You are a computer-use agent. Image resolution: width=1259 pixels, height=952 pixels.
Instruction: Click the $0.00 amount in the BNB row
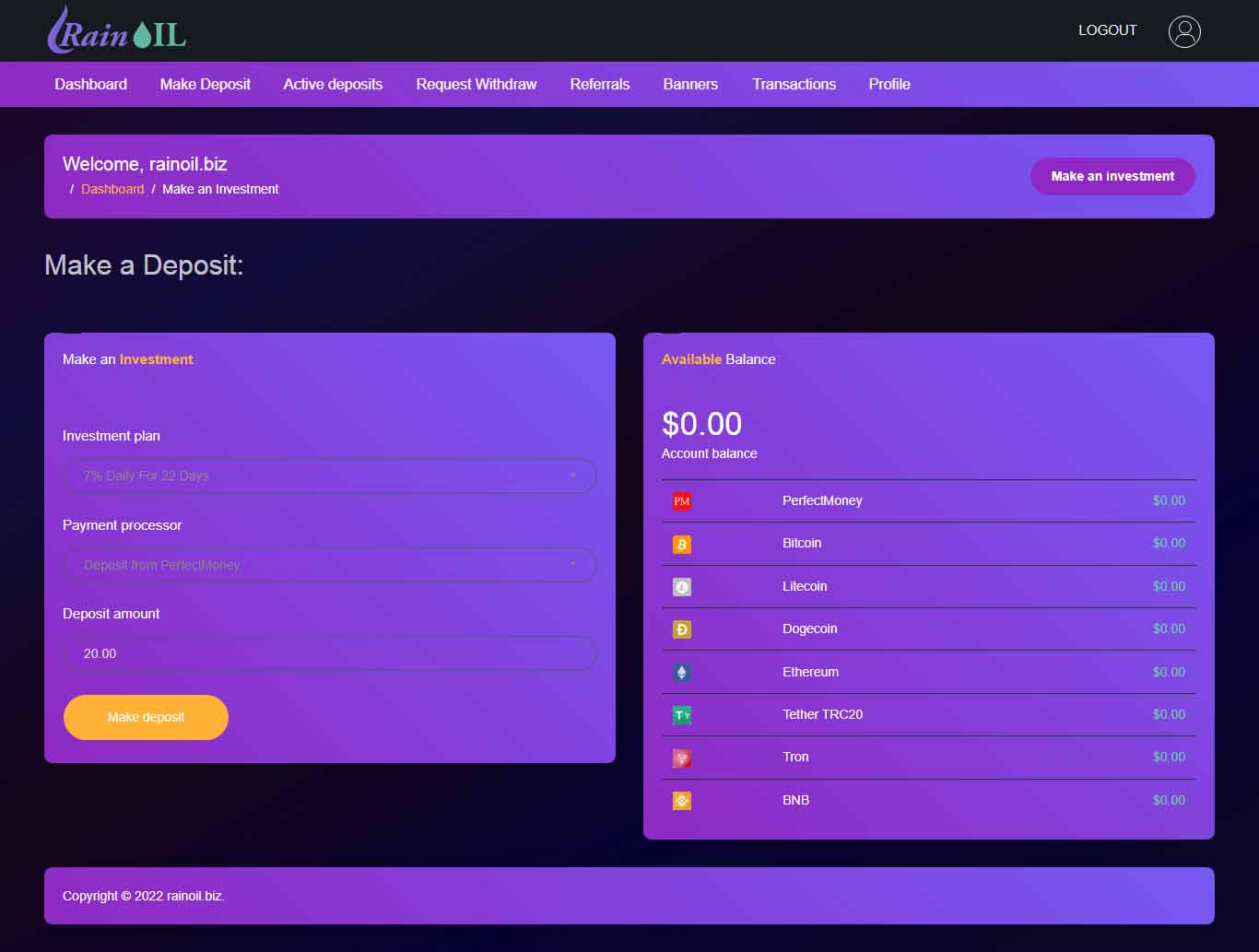click(1169, 800)
